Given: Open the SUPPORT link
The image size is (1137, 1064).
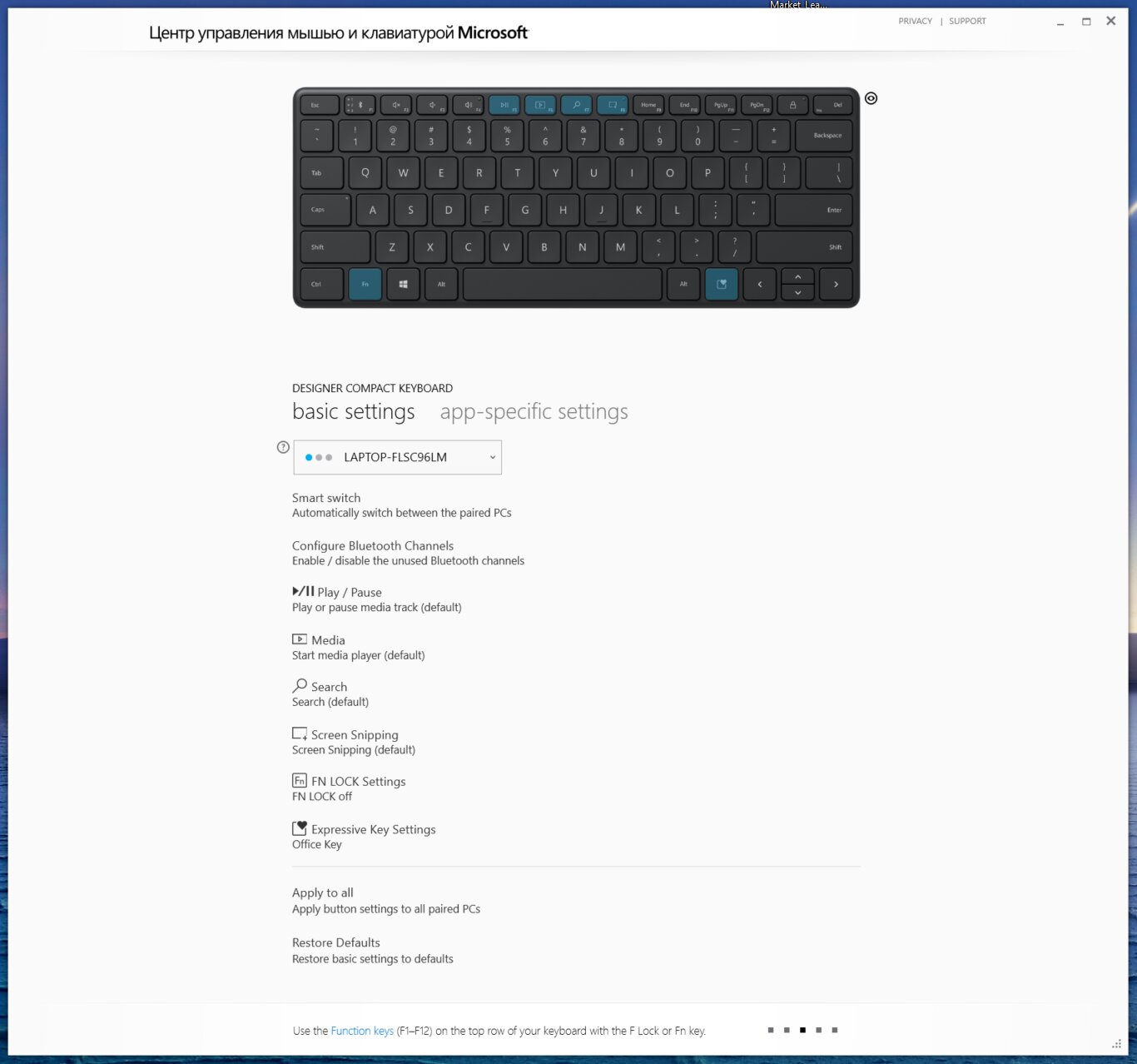Looking at the screenshot, I should click(967, 21).
